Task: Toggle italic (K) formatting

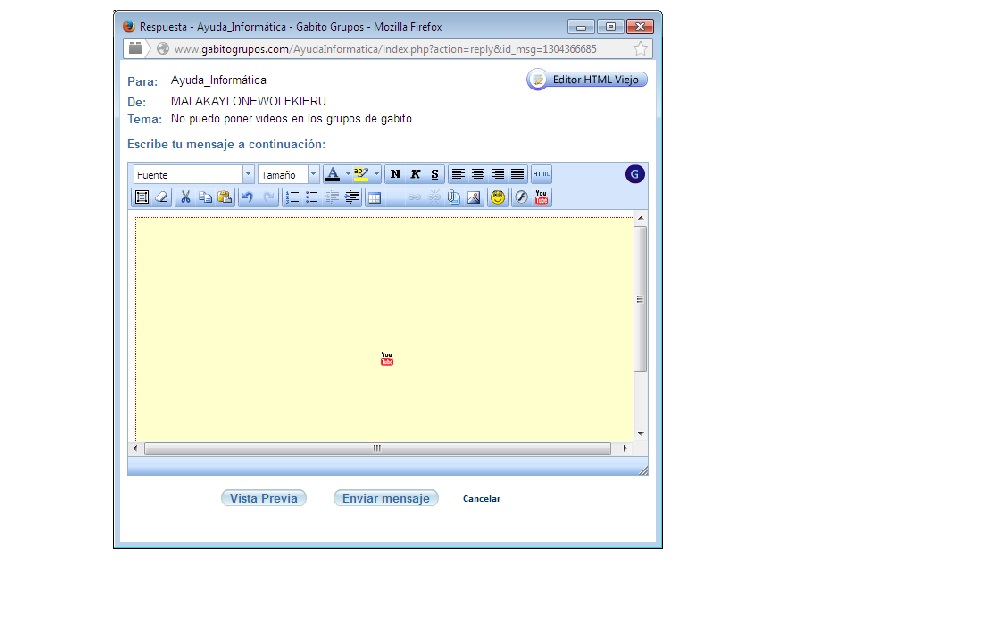Action: pyautogui.click(x=415, y=174)
